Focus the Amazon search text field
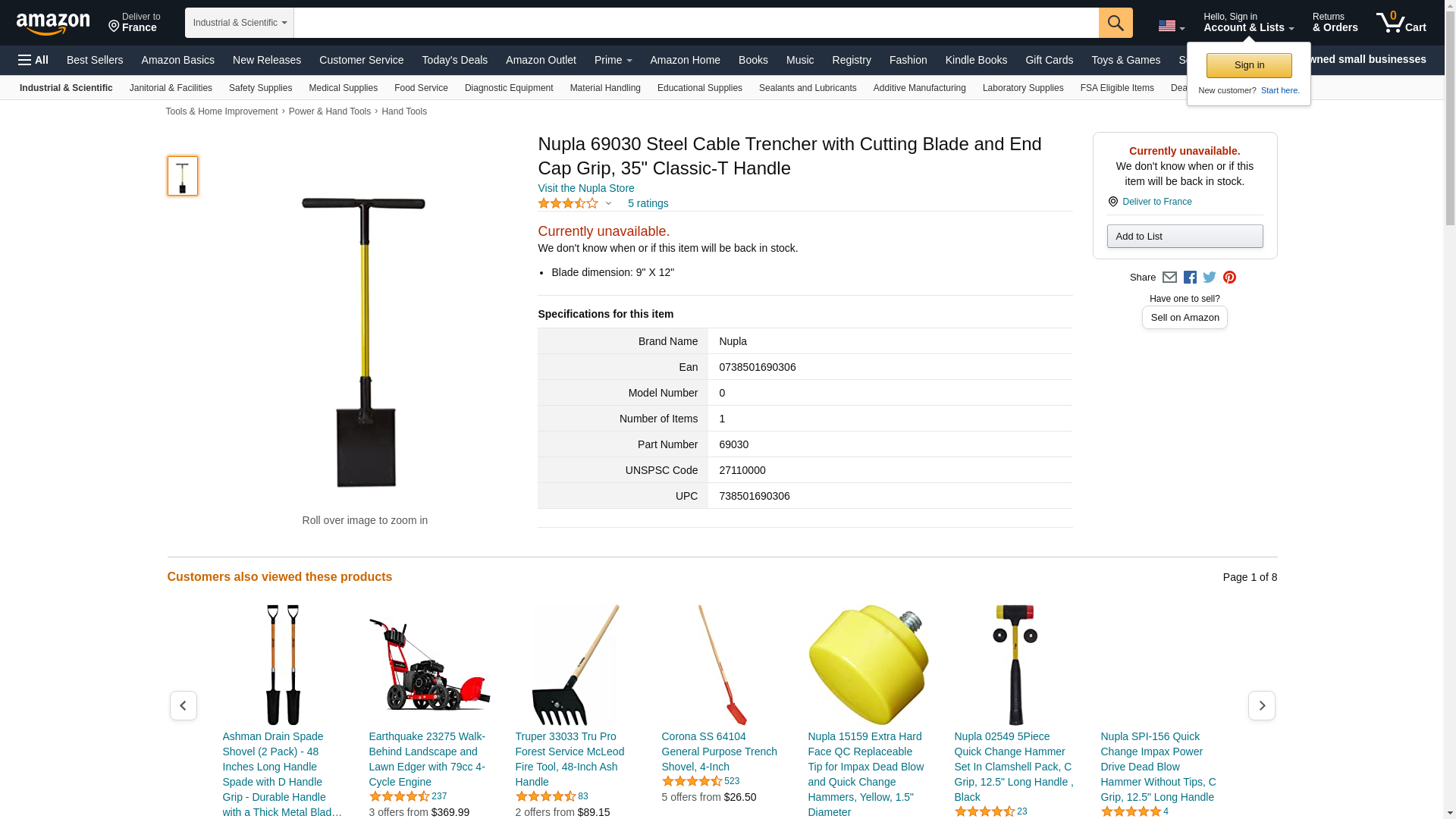Image resolution: width=1456 pixels, height=819 pixels. 696,23
